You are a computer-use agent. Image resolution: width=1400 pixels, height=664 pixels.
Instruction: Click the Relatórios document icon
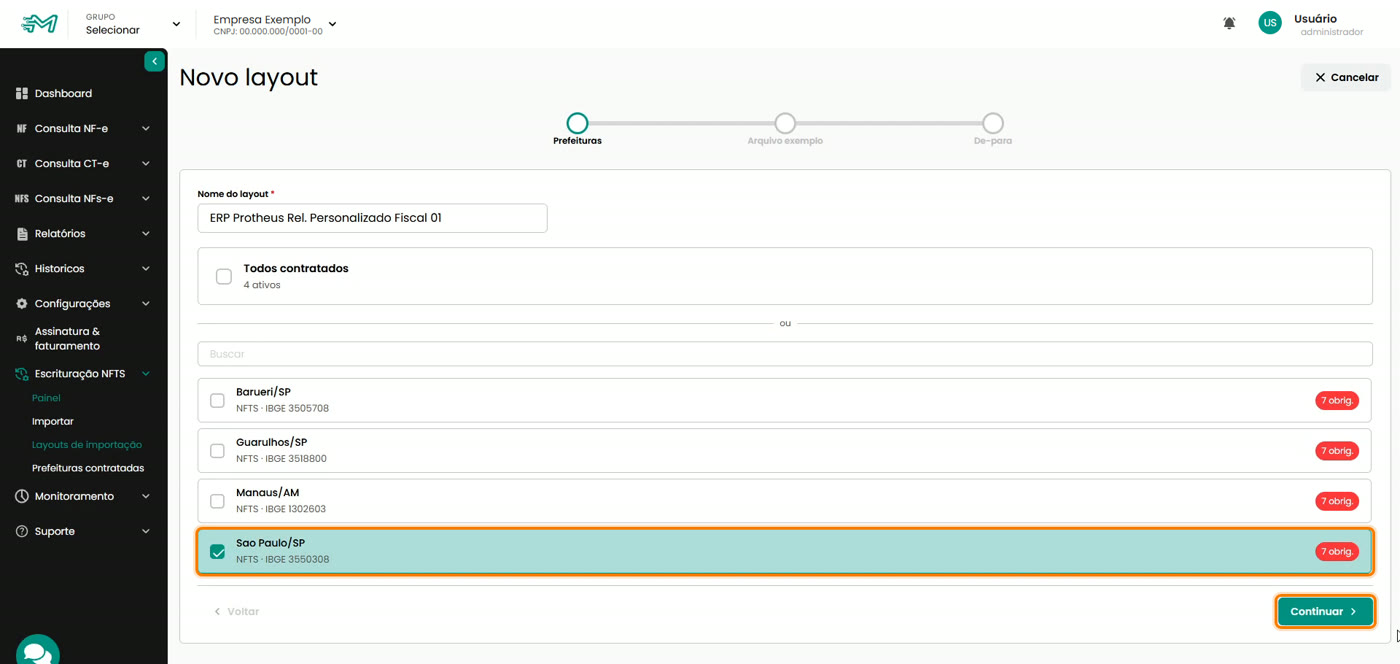tap(21, 233)
